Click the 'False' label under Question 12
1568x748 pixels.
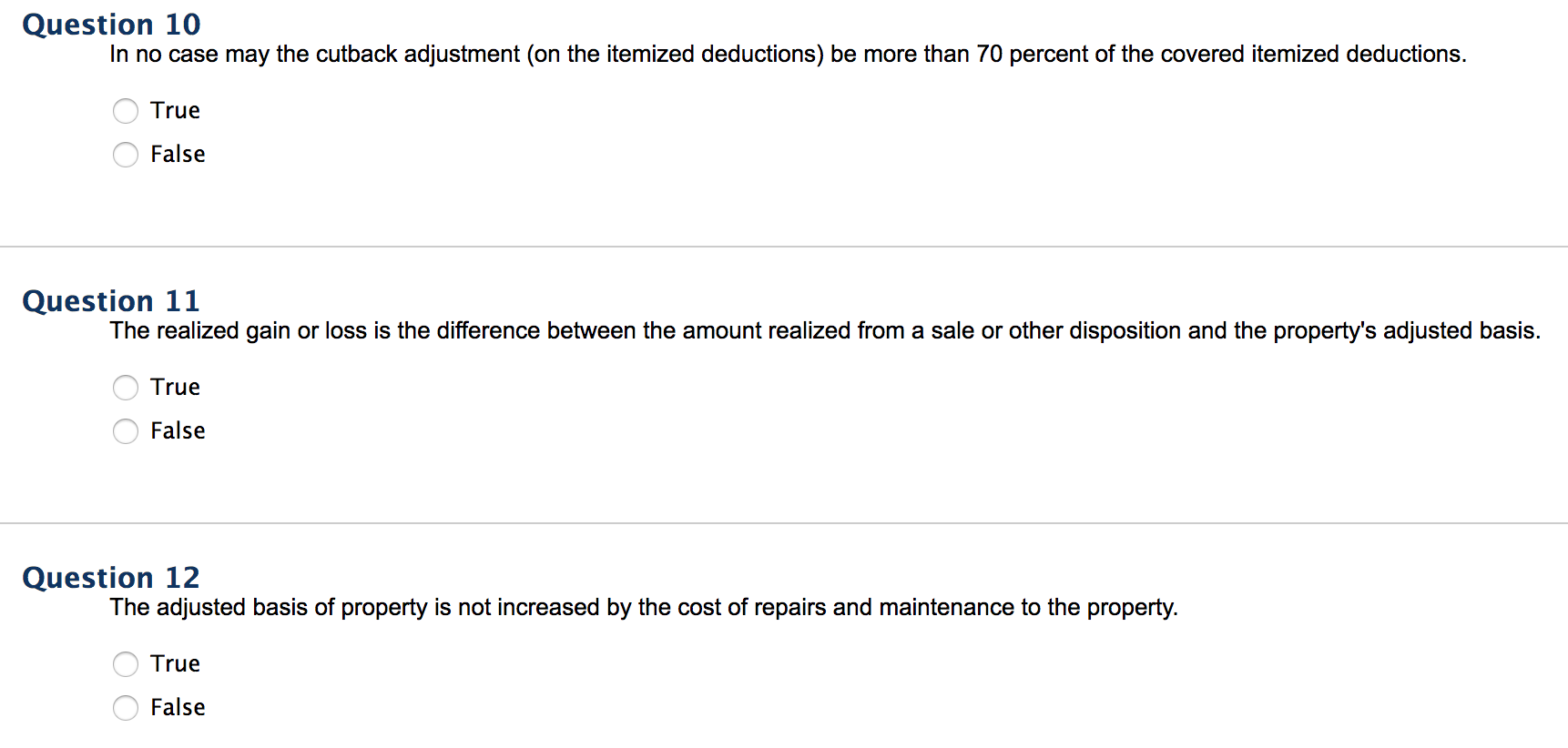(178, 708)
